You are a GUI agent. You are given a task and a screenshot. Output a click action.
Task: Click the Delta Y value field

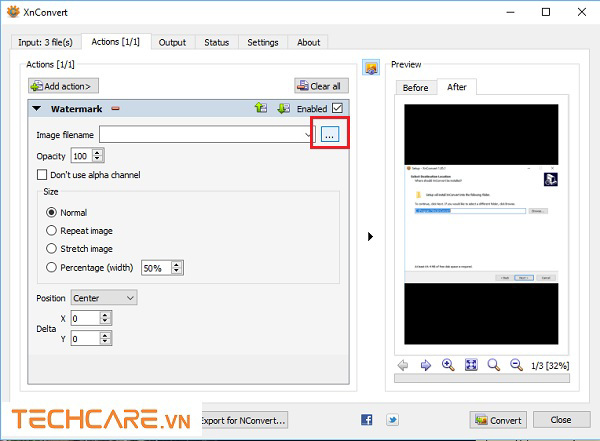pos(85,339)
